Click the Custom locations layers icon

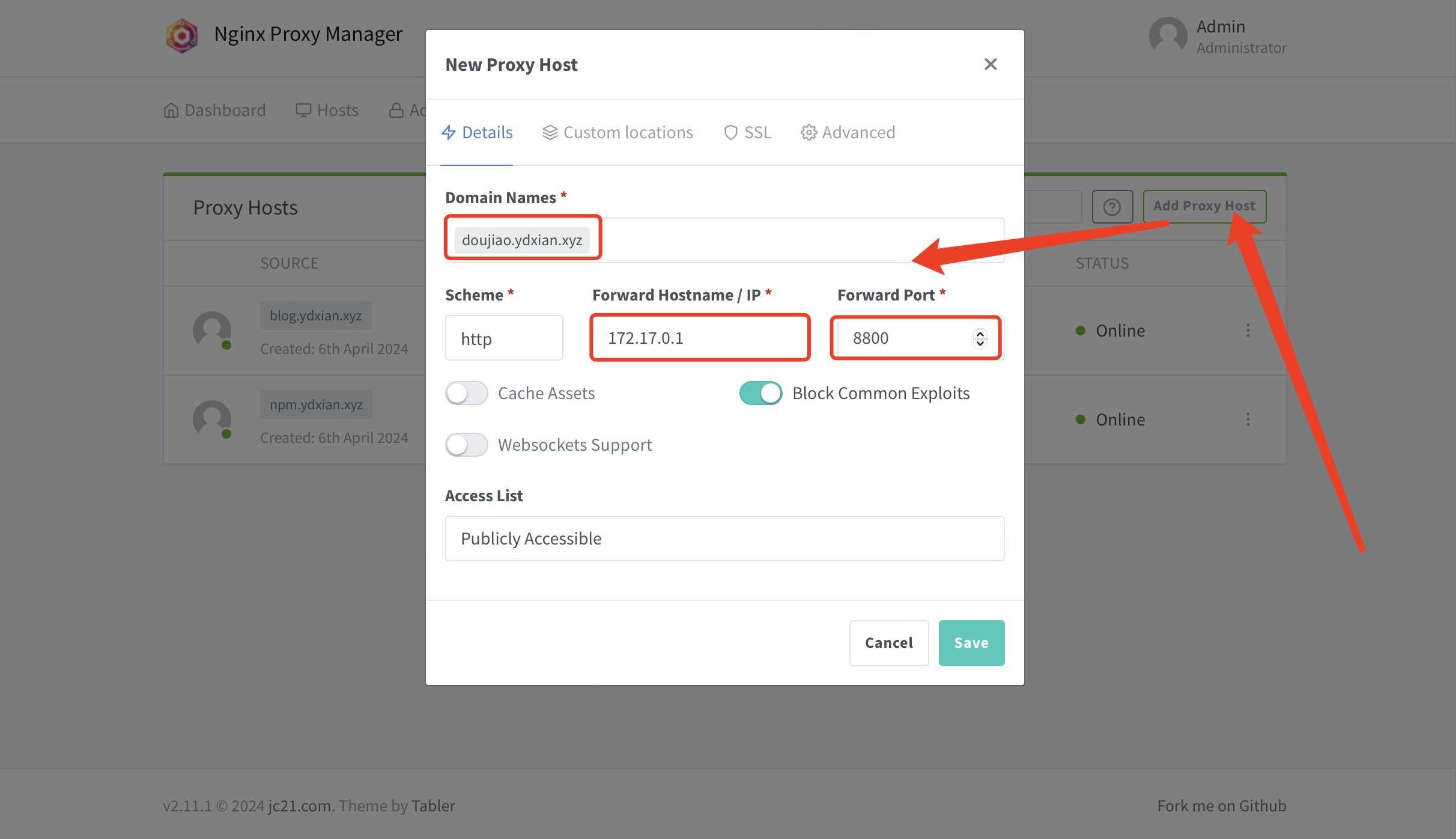(550, 132)
